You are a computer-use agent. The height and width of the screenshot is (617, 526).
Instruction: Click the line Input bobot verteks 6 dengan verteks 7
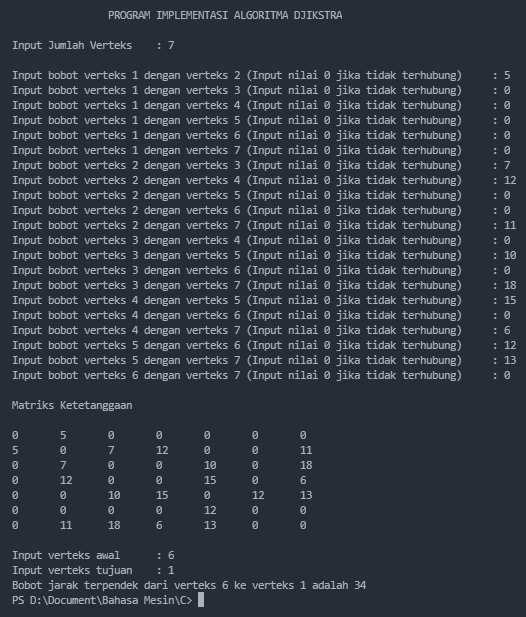tap(261, 375)
